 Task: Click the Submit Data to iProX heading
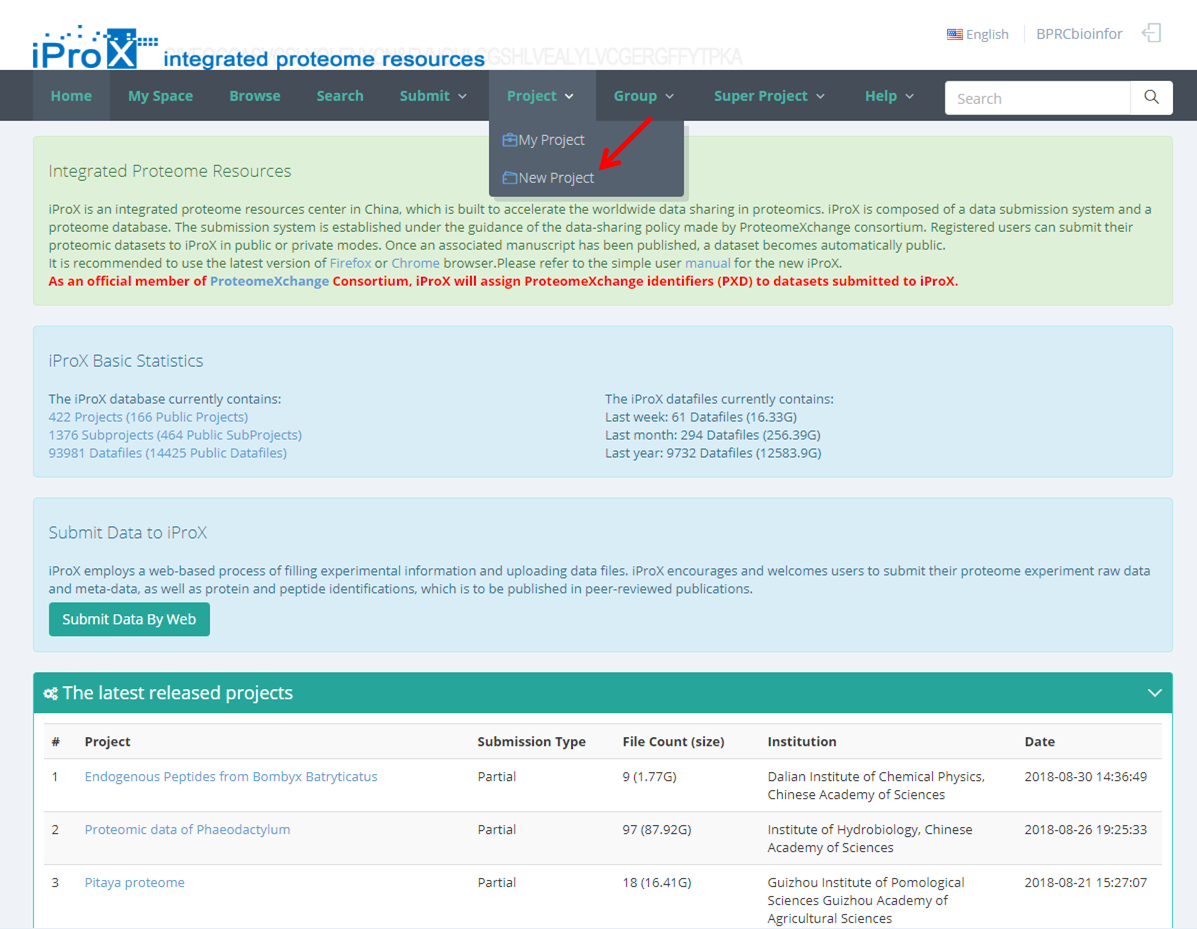pyautogui.click(x=128, y=533)
